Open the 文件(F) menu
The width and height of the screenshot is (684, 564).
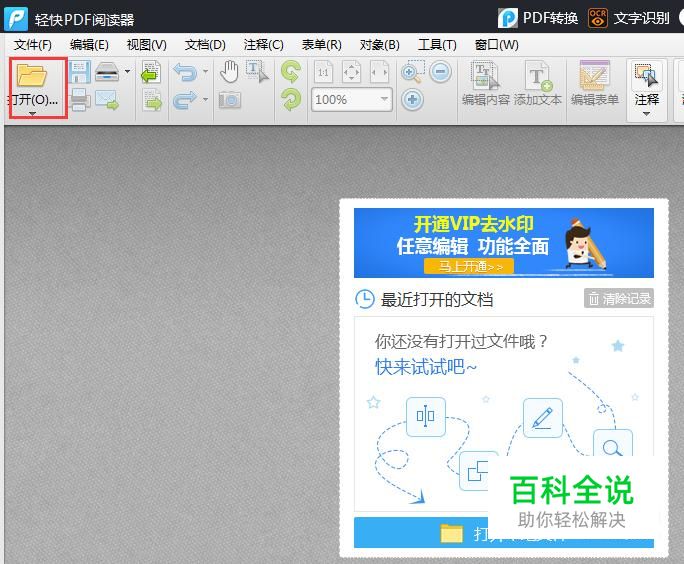click(x=33, y=45)
